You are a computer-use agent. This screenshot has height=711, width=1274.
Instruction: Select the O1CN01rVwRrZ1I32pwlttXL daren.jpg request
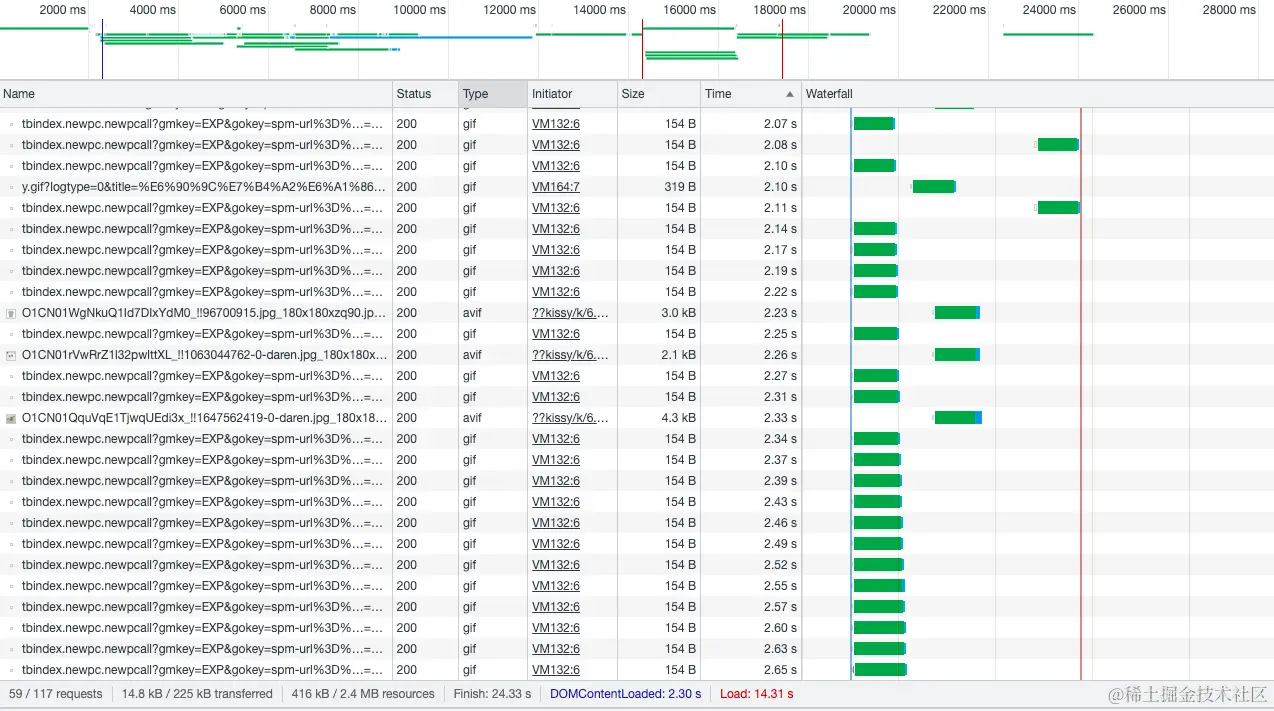tap(204, 355)
